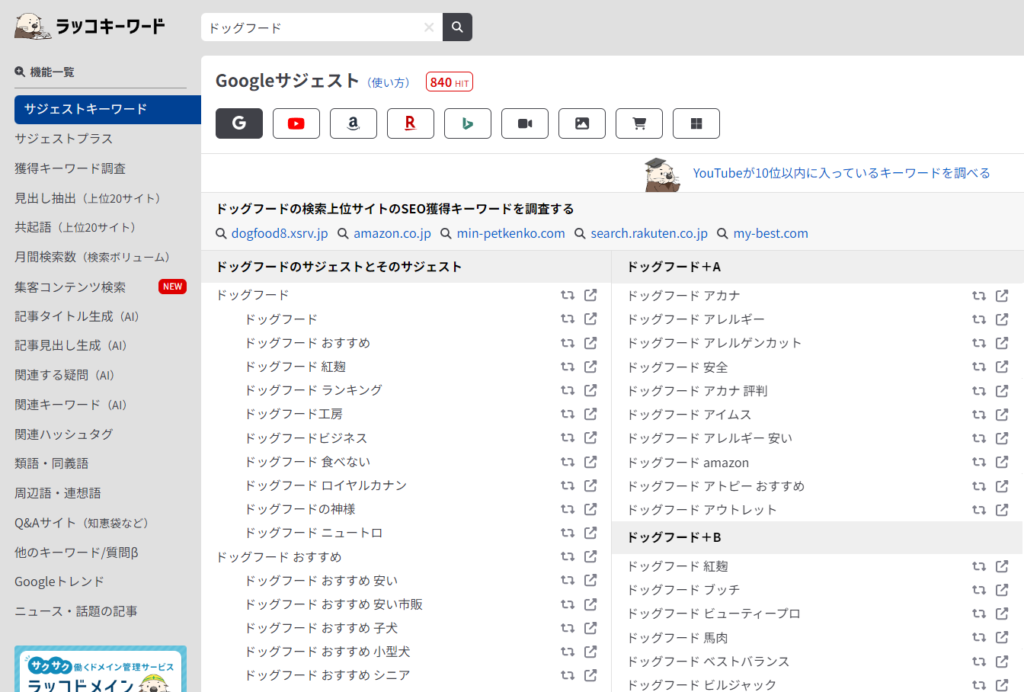Open the image suggestions icon
Image resolution: width=1024 pixels, height=692 pixels.
tap(581, 123)
